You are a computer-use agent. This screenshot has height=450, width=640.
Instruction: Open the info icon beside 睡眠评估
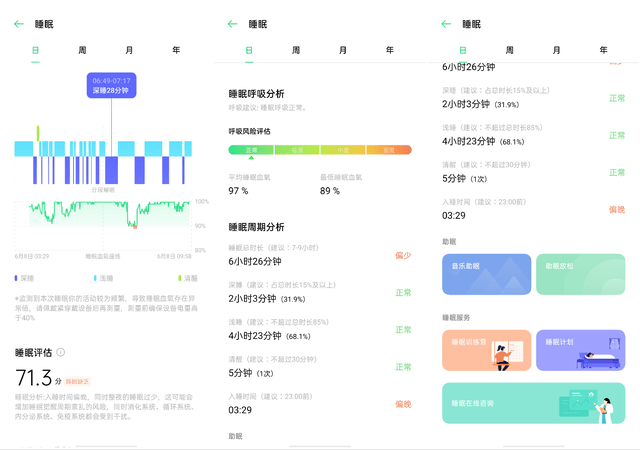point(60,352)
